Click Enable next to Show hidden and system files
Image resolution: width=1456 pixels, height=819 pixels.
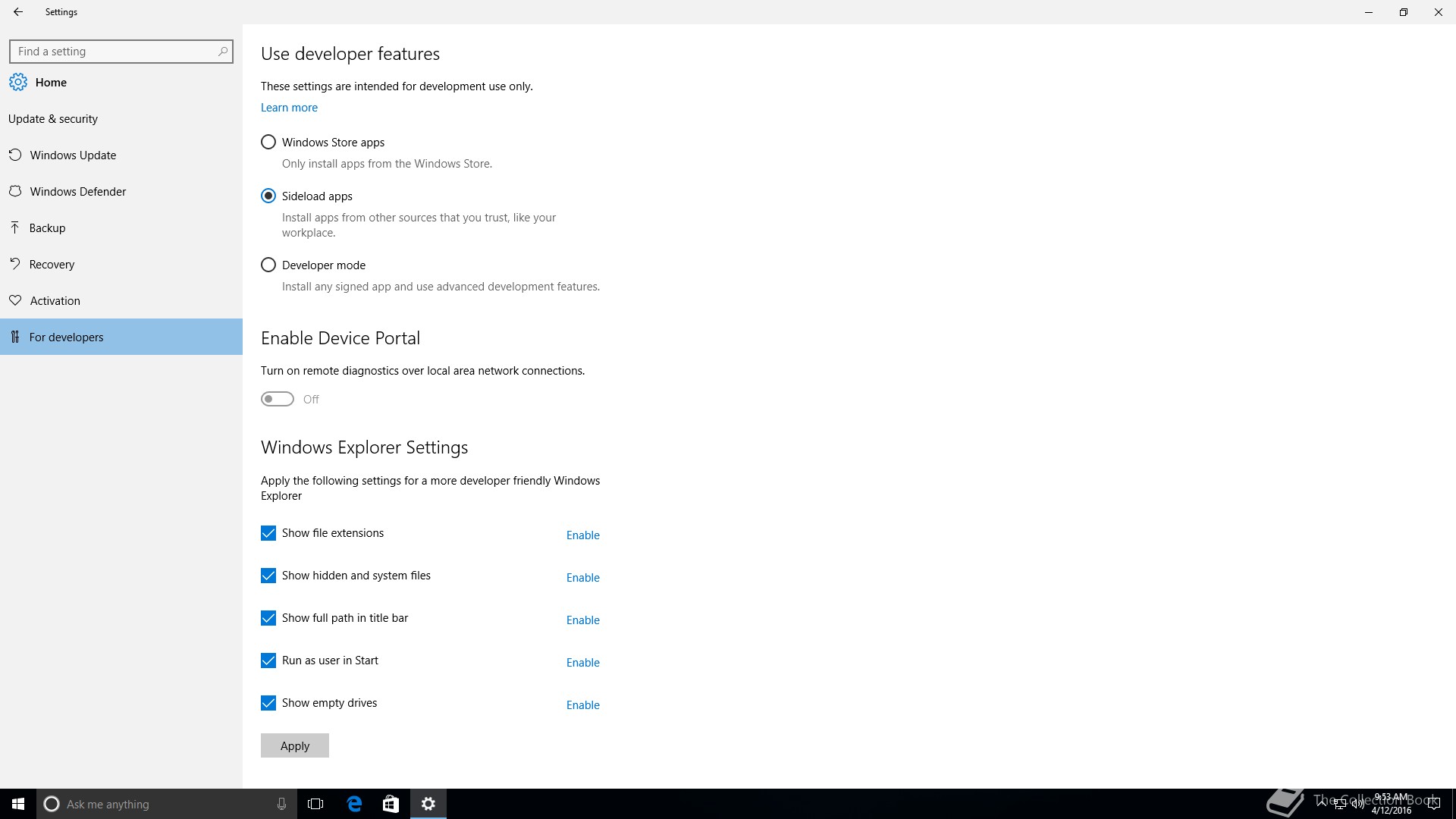582,578
